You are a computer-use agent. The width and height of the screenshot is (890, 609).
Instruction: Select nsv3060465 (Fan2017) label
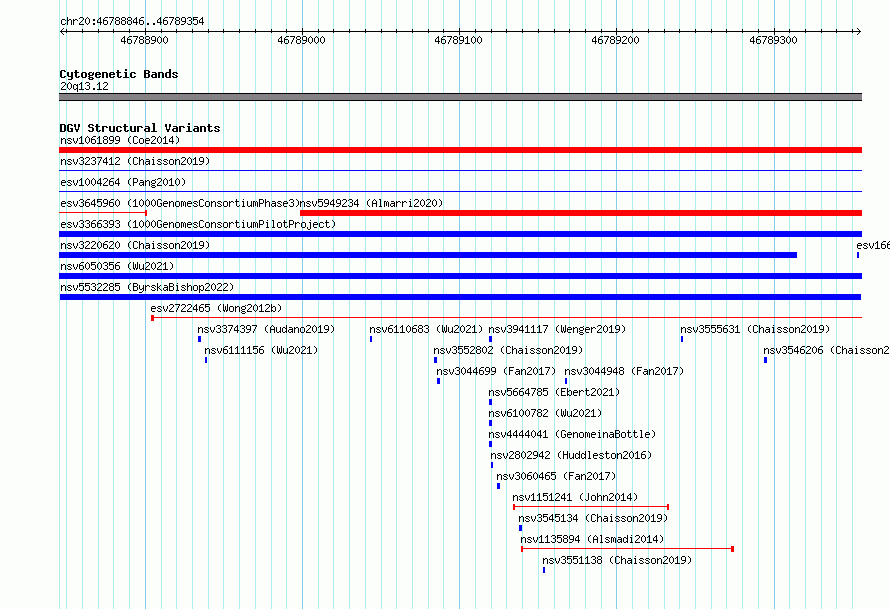point(556,476)
